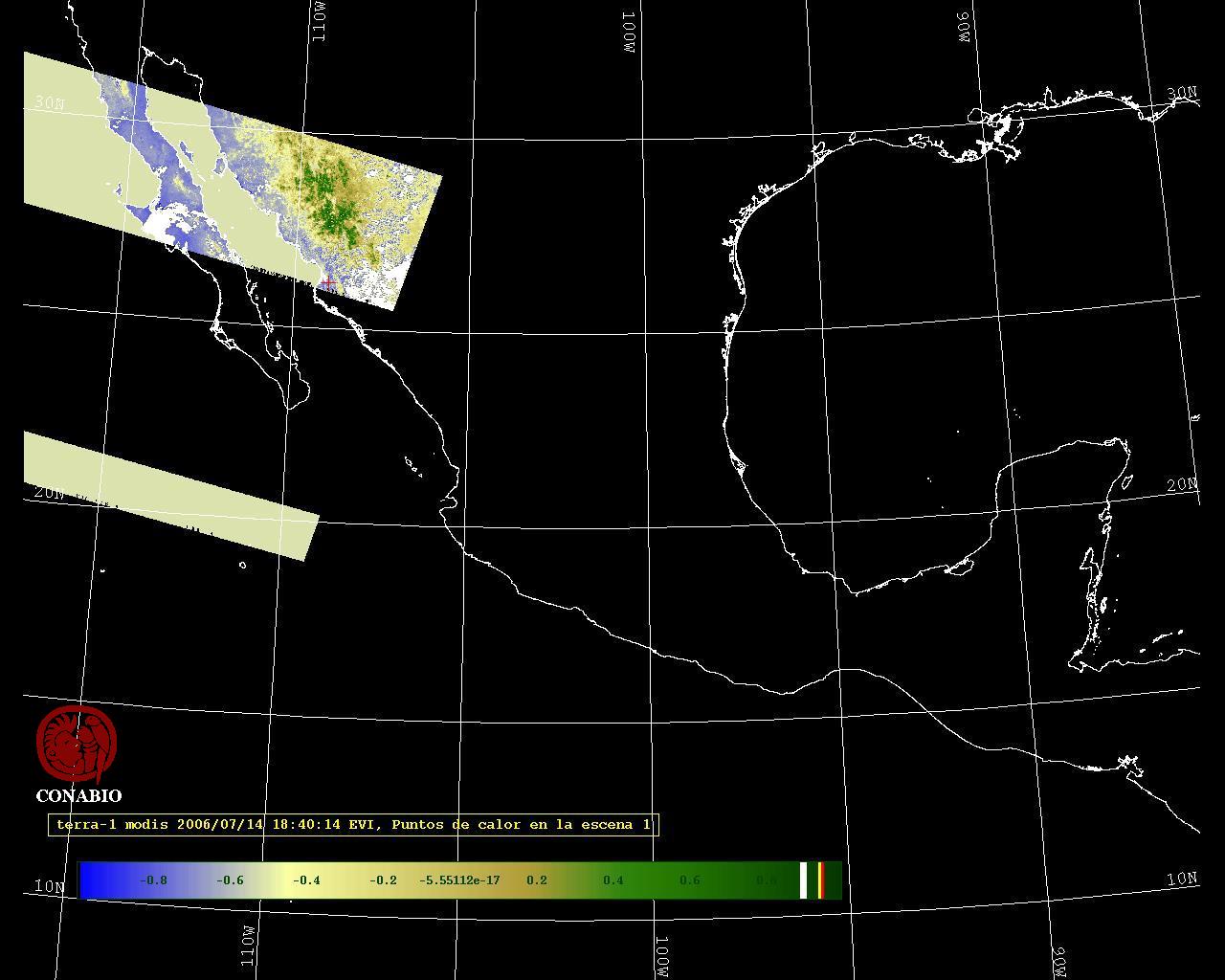Click the 30N latitude label on right edge
Viewport: 1225px width, 980px height.
click(x=1182, y=93)
